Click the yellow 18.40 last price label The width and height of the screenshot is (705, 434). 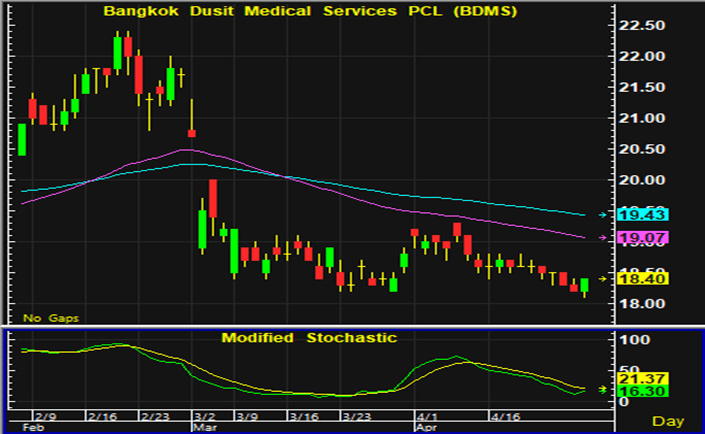[643, 279]
